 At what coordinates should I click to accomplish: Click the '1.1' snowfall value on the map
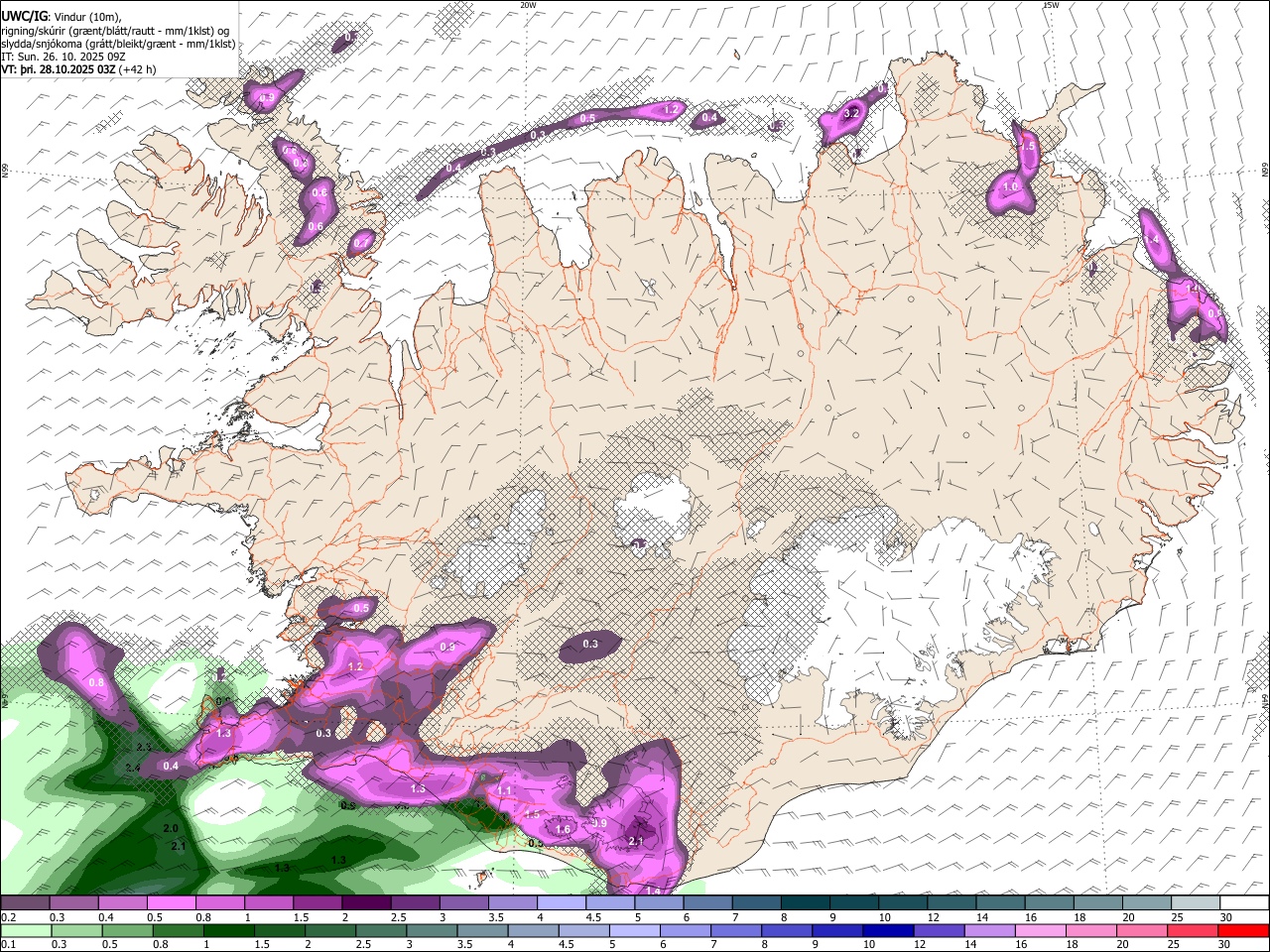(505, 790)
